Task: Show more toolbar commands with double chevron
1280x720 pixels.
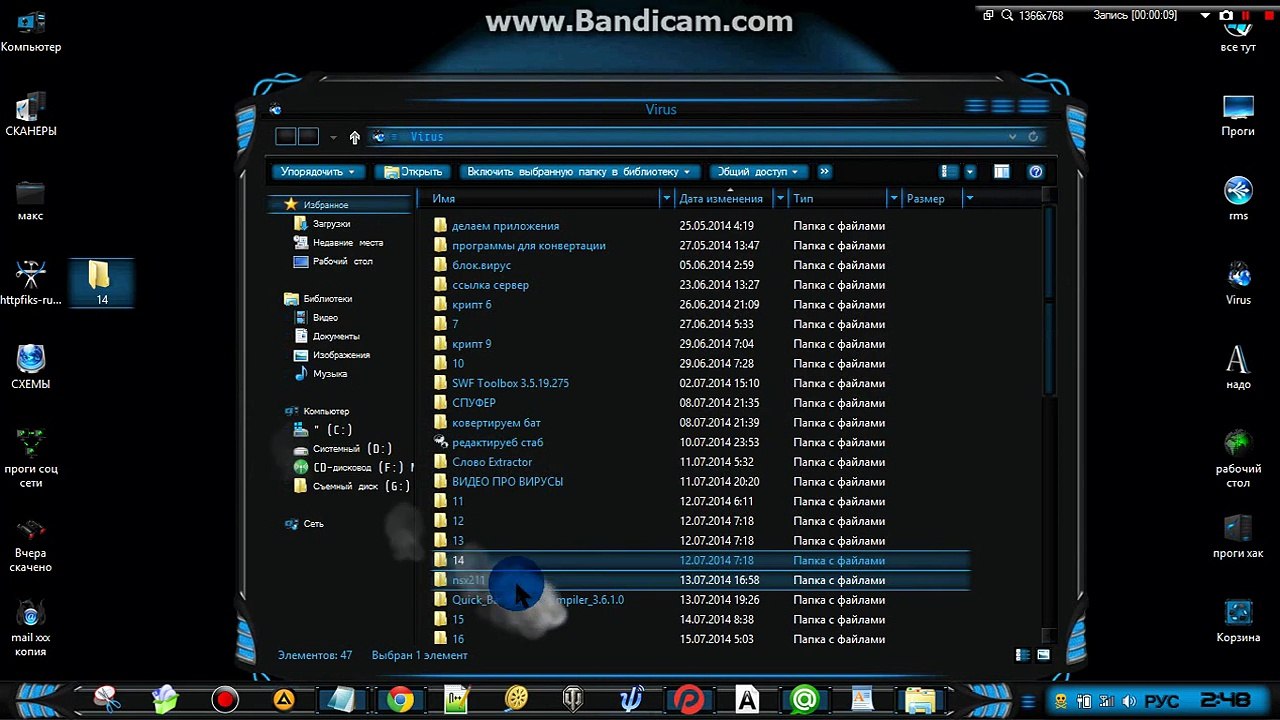Action: click(824, 172)
